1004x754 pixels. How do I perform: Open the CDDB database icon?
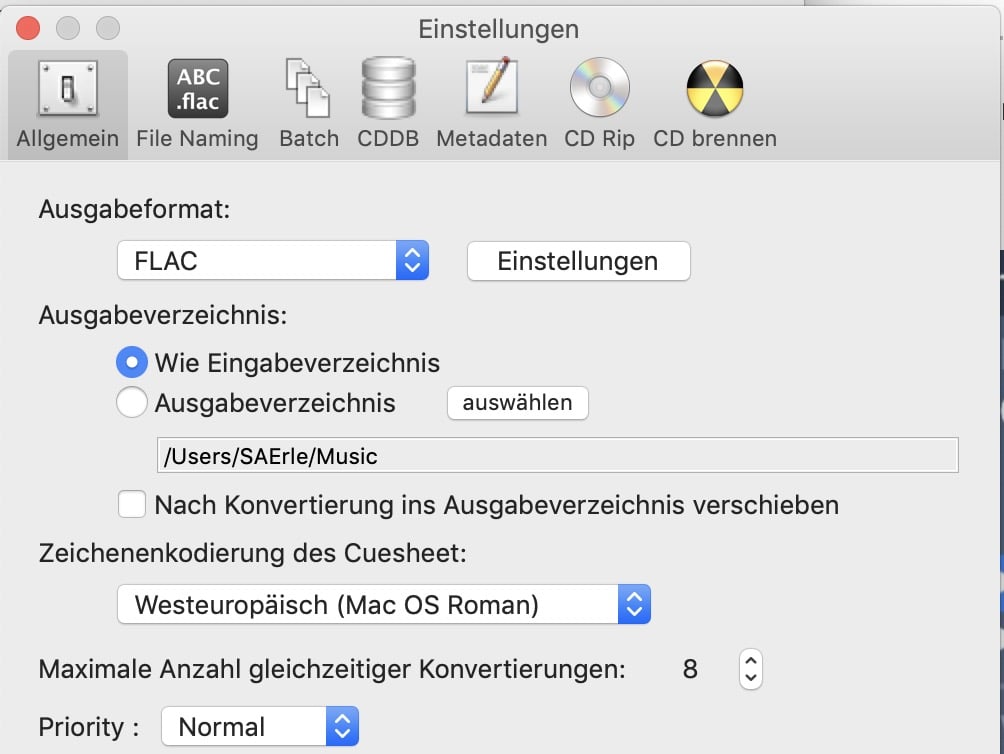pos(388,88)
